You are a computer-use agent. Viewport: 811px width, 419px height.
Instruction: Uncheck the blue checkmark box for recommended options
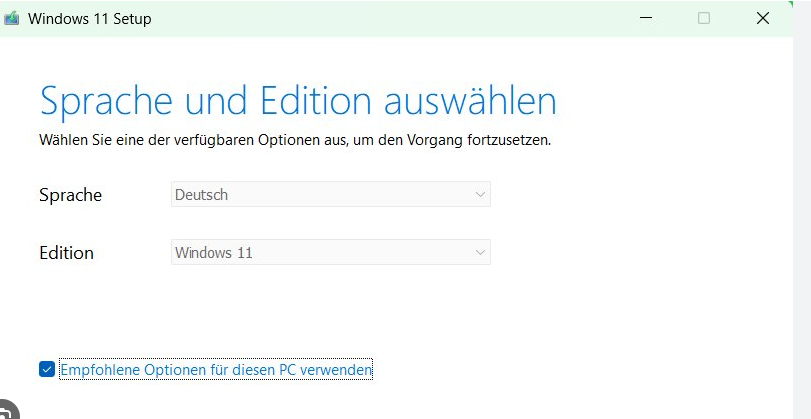47,369
